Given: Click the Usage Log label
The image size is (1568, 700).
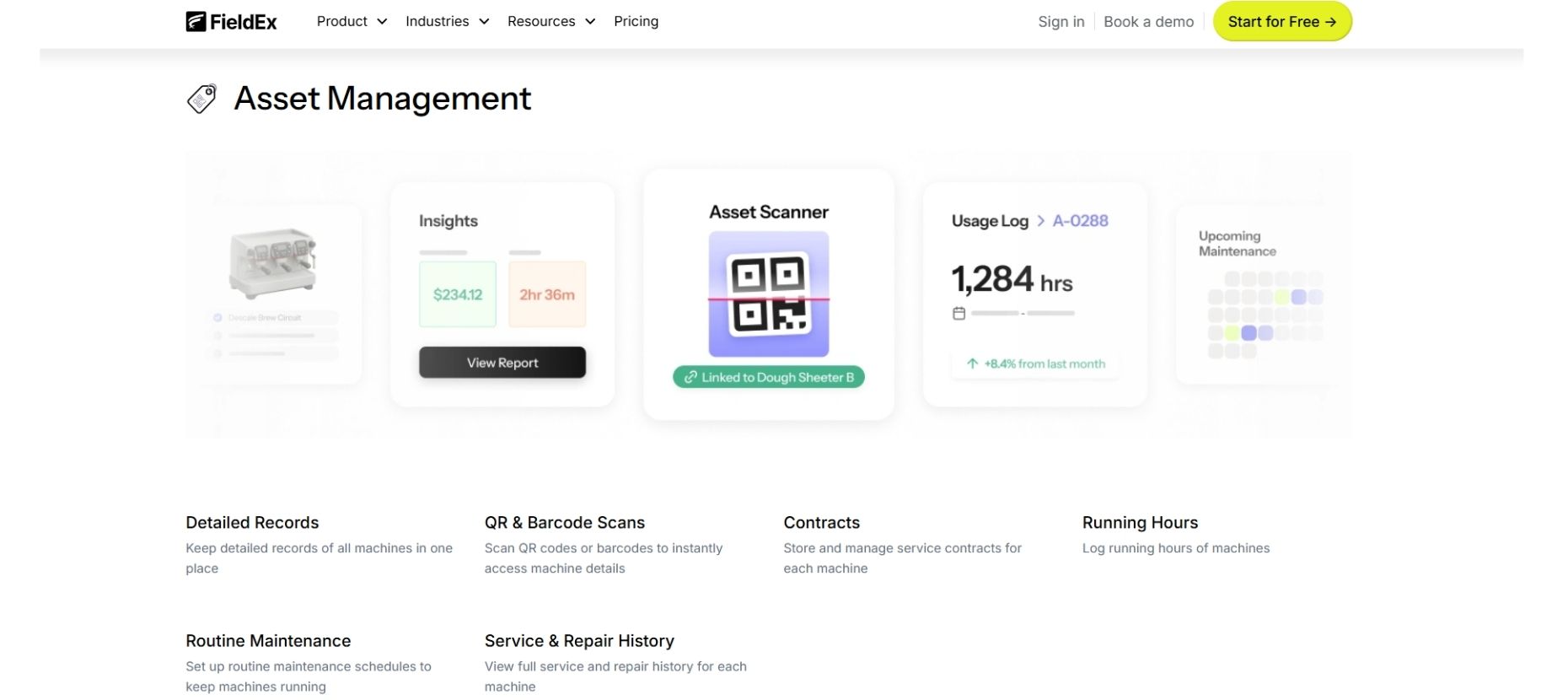Looking at the screenshot, I should (990, 221).
